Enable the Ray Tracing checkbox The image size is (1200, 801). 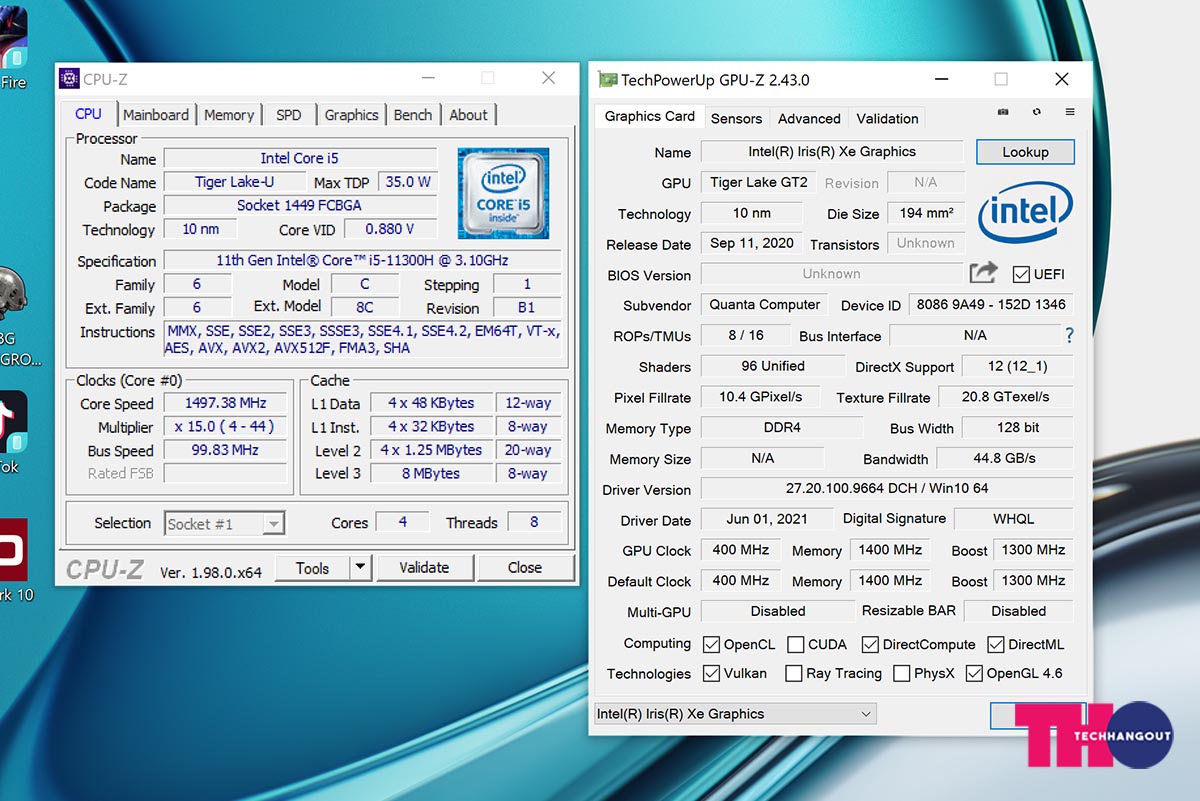794,673
